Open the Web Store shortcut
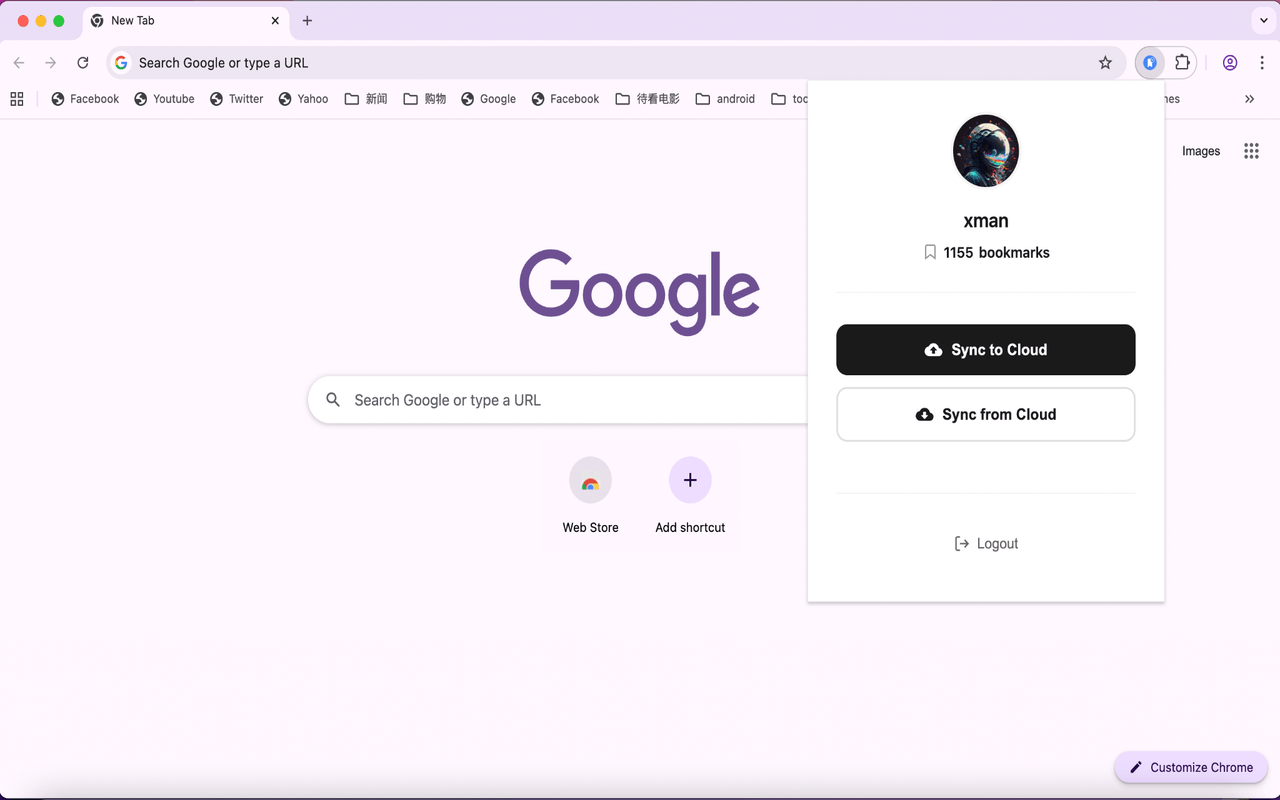Screen dimensions: 1280x800 [590, 496]
